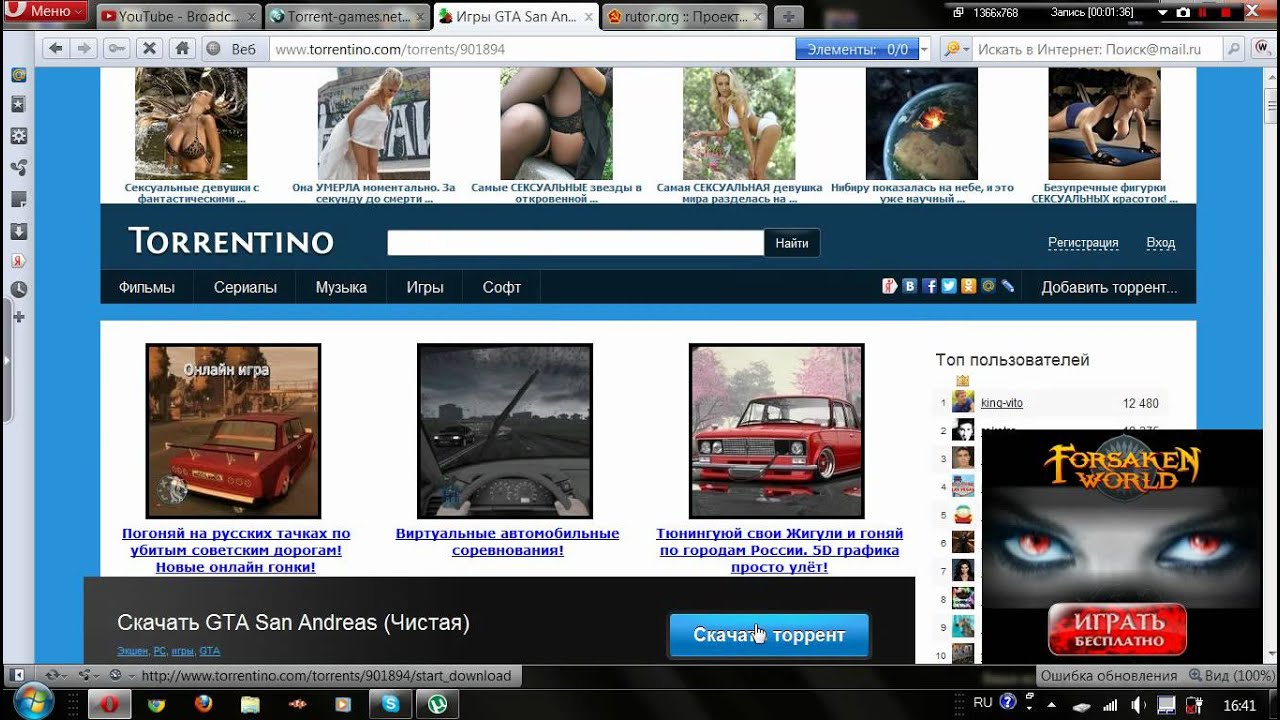The height and width of the screenshot is (720, 1280).
Task: Click the red Zhiguli tuning ad thumbnail
Action: pos(777,431)
